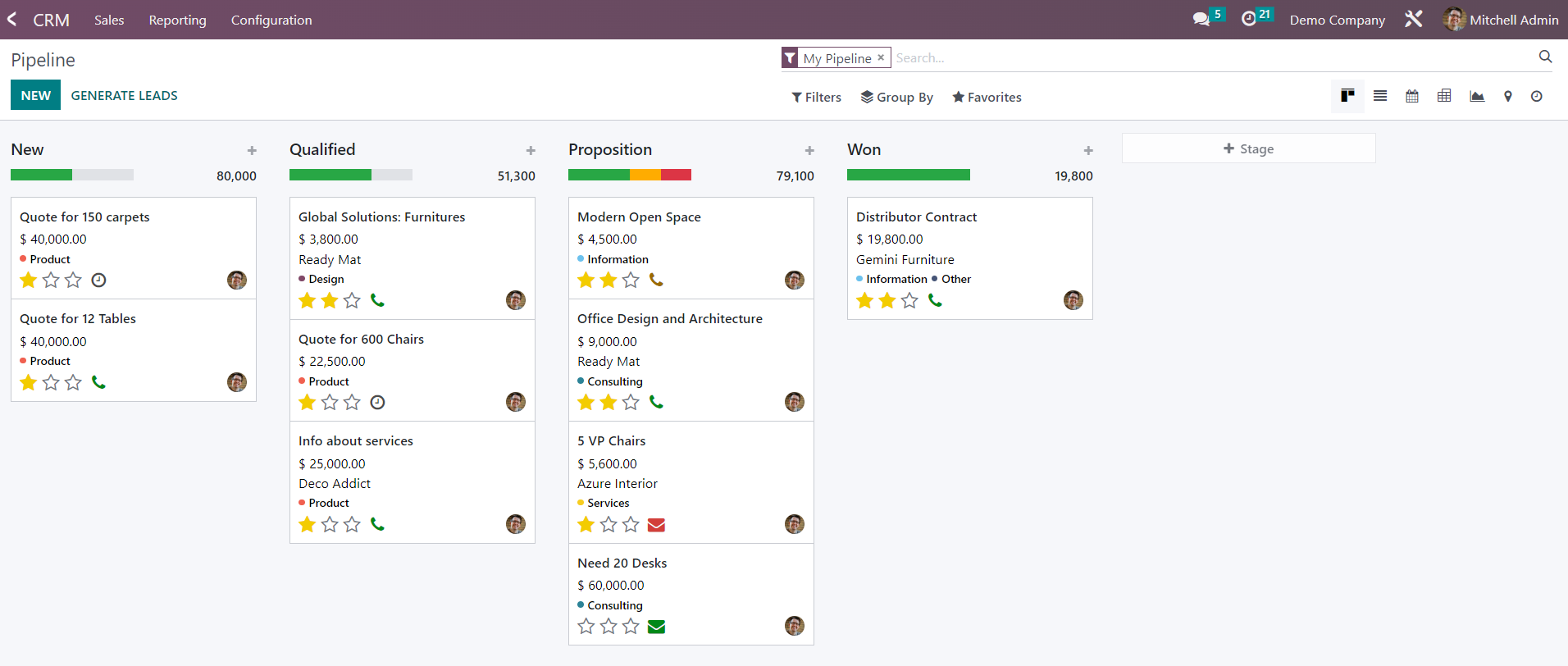Click the red email icon on 5 VP Chairs
This screenshot has height=666, width=1568.
[656, 525]
